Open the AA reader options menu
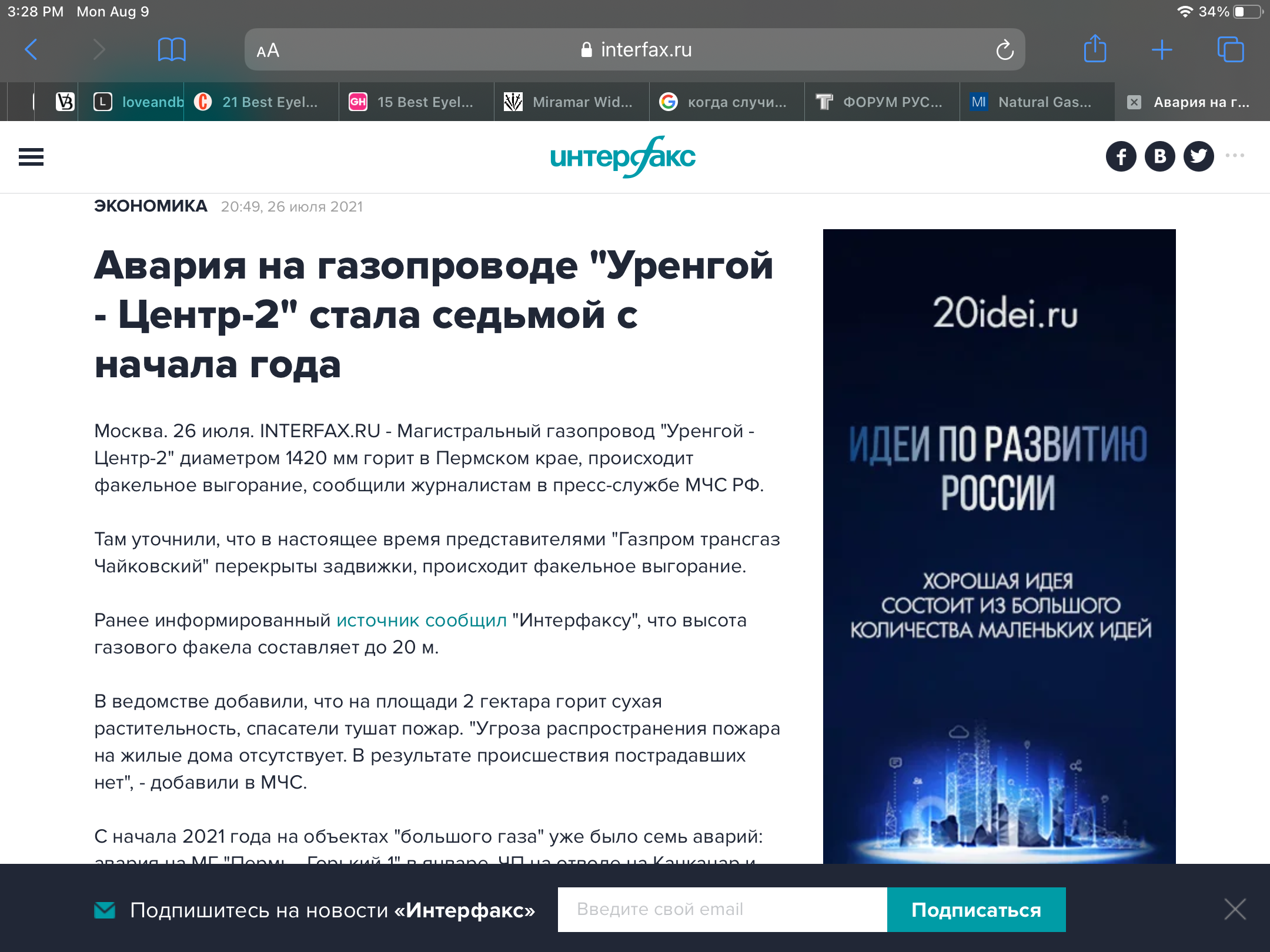 coord(268,51)
